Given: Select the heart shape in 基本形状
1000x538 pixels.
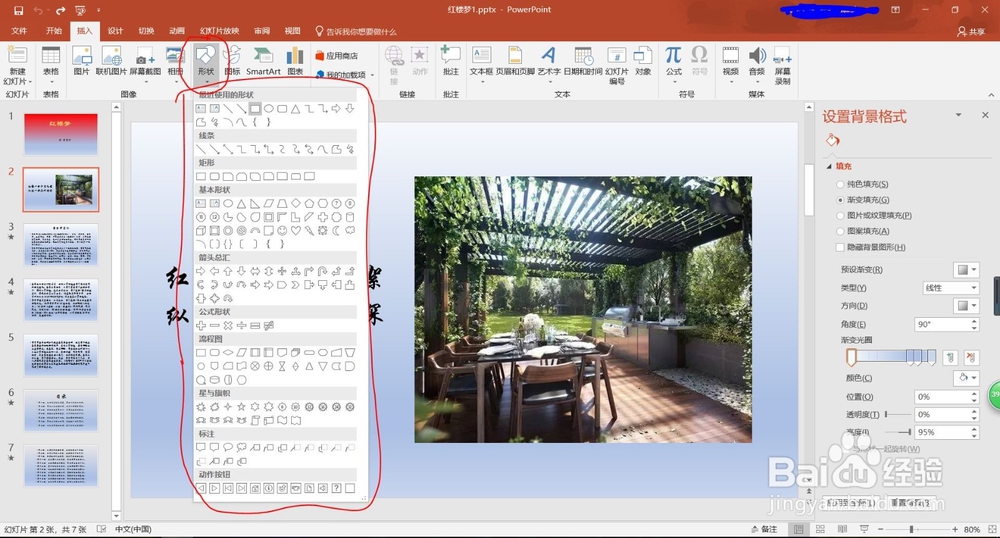Looking at the screenshot, I should [x=295, y=230].
